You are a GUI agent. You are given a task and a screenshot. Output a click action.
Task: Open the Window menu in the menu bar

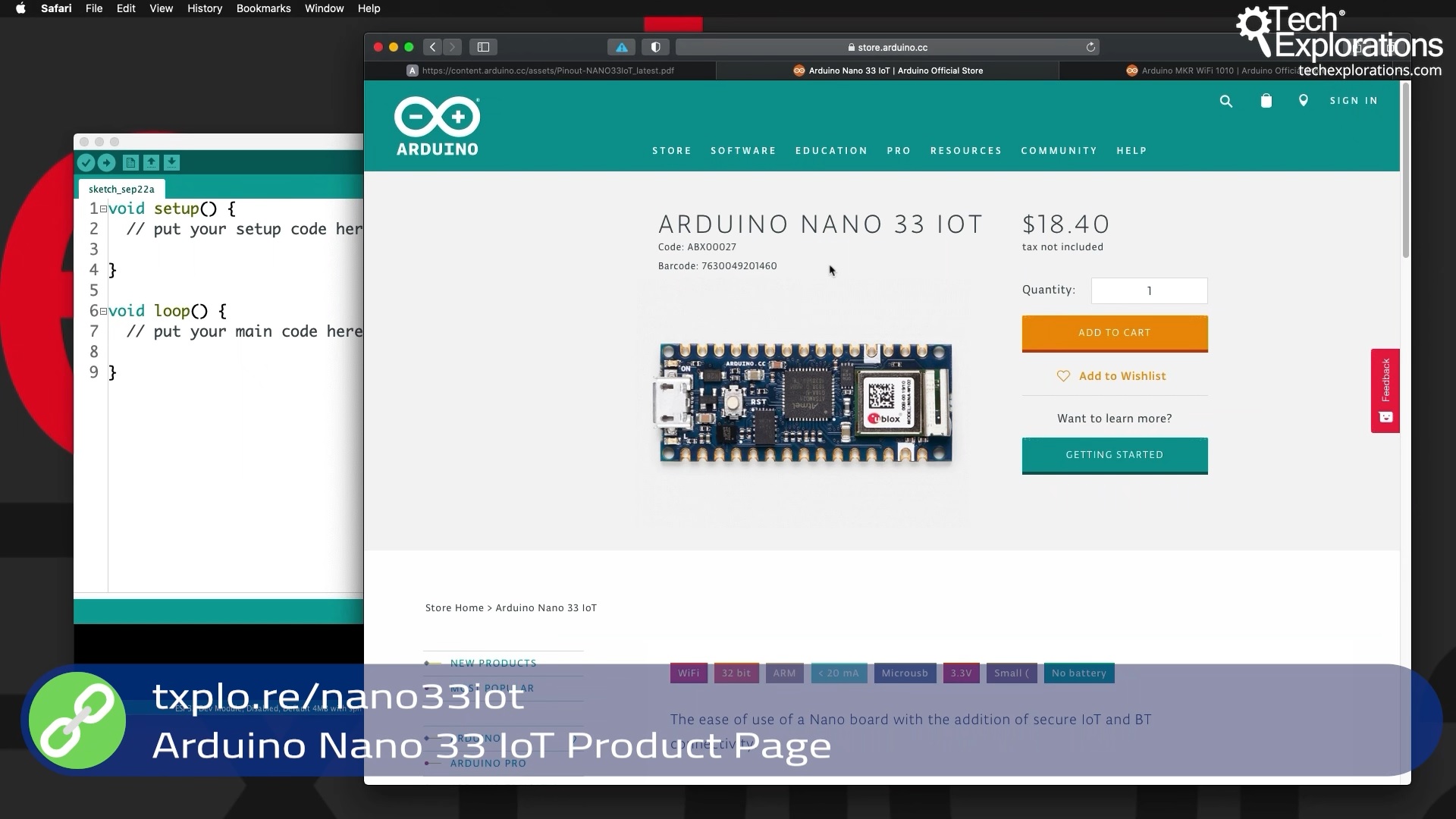point(324,8)
